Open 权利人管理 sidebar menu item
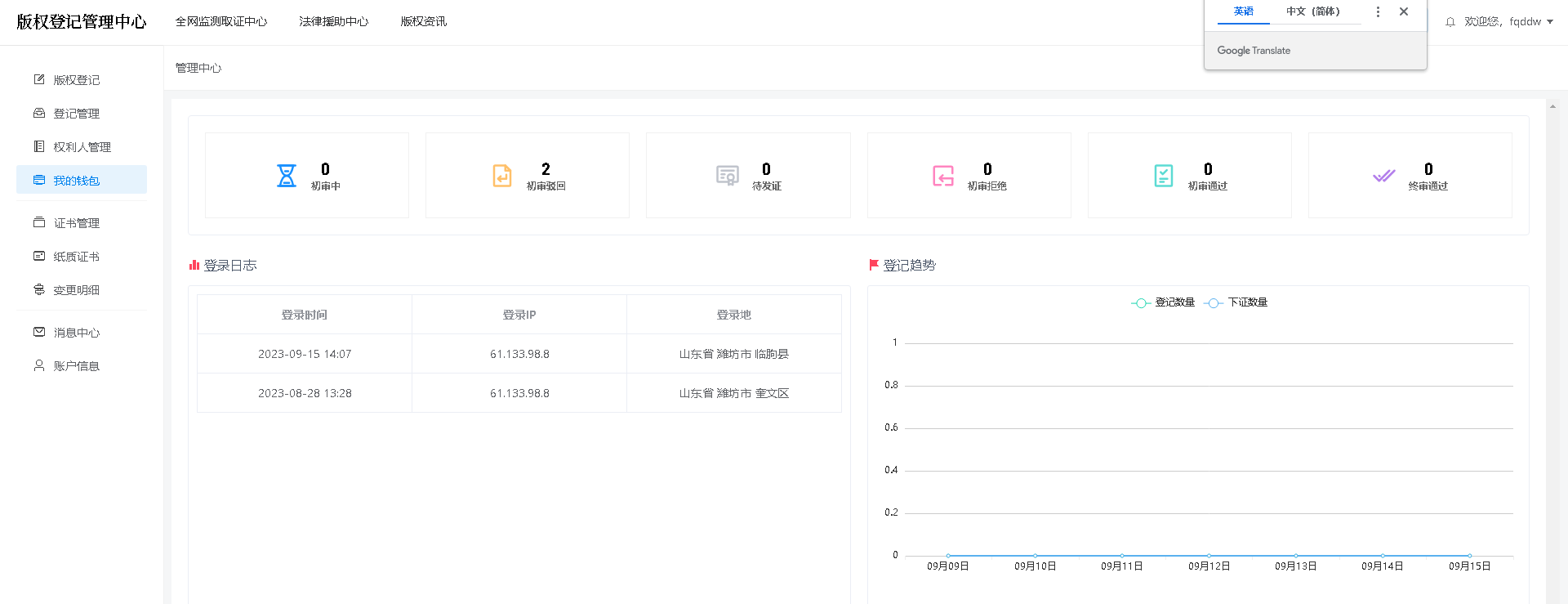 (82, 146)
